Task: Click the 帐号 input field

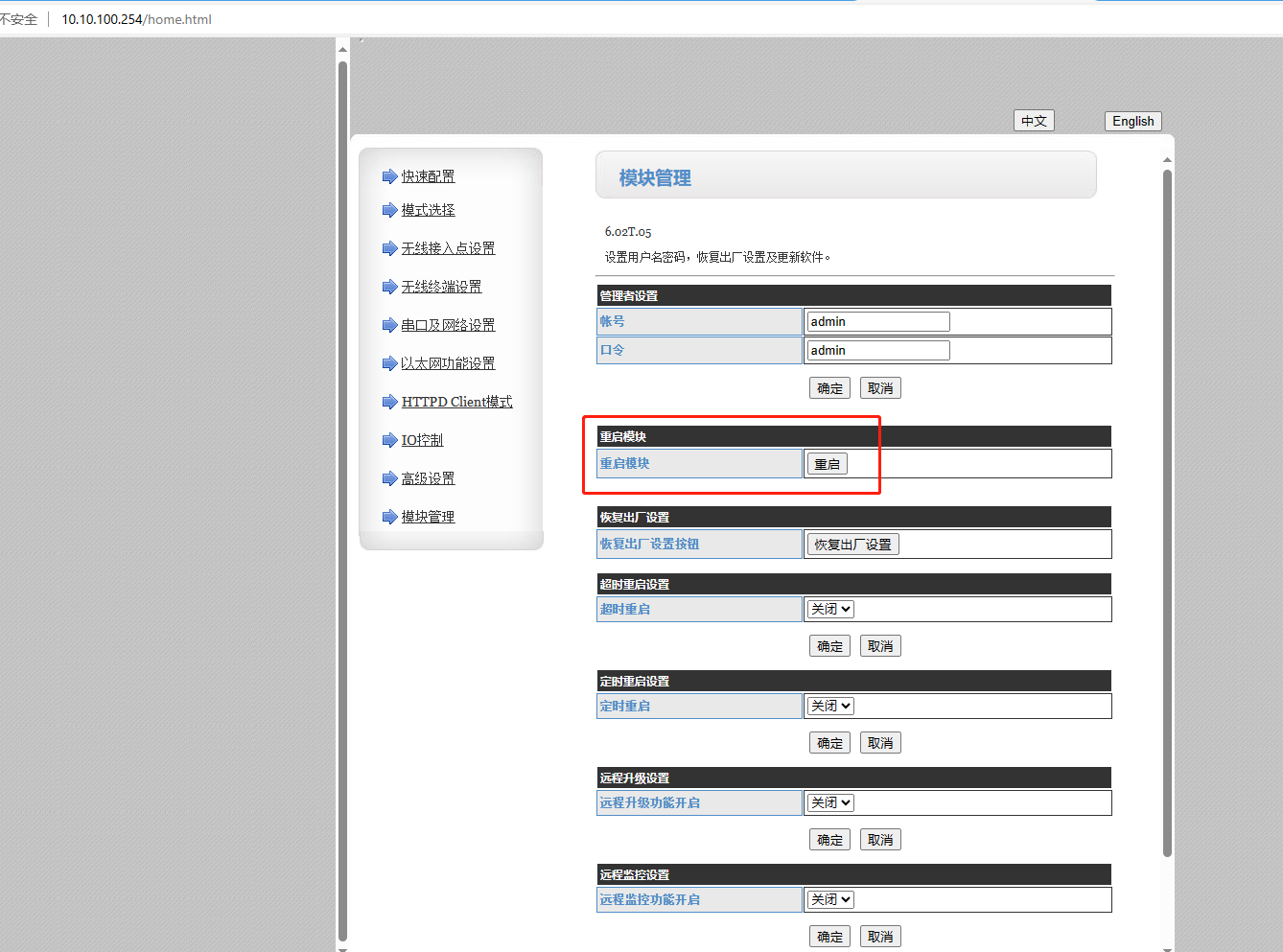Action: tap(877, 322)
